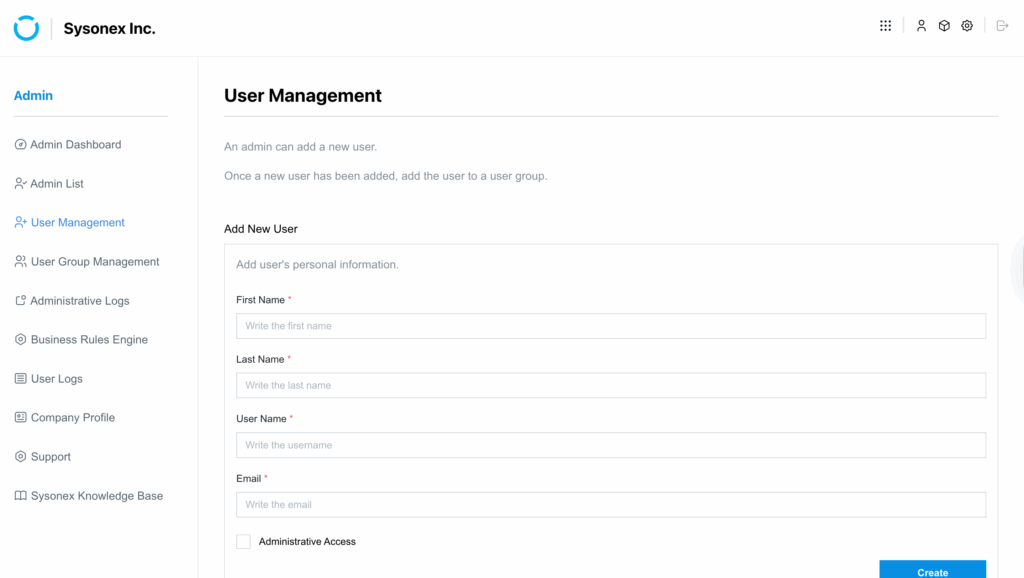Open the Support link in sidebar
This screenshot has height=578, width=1024.
click(x=51, y=457)
